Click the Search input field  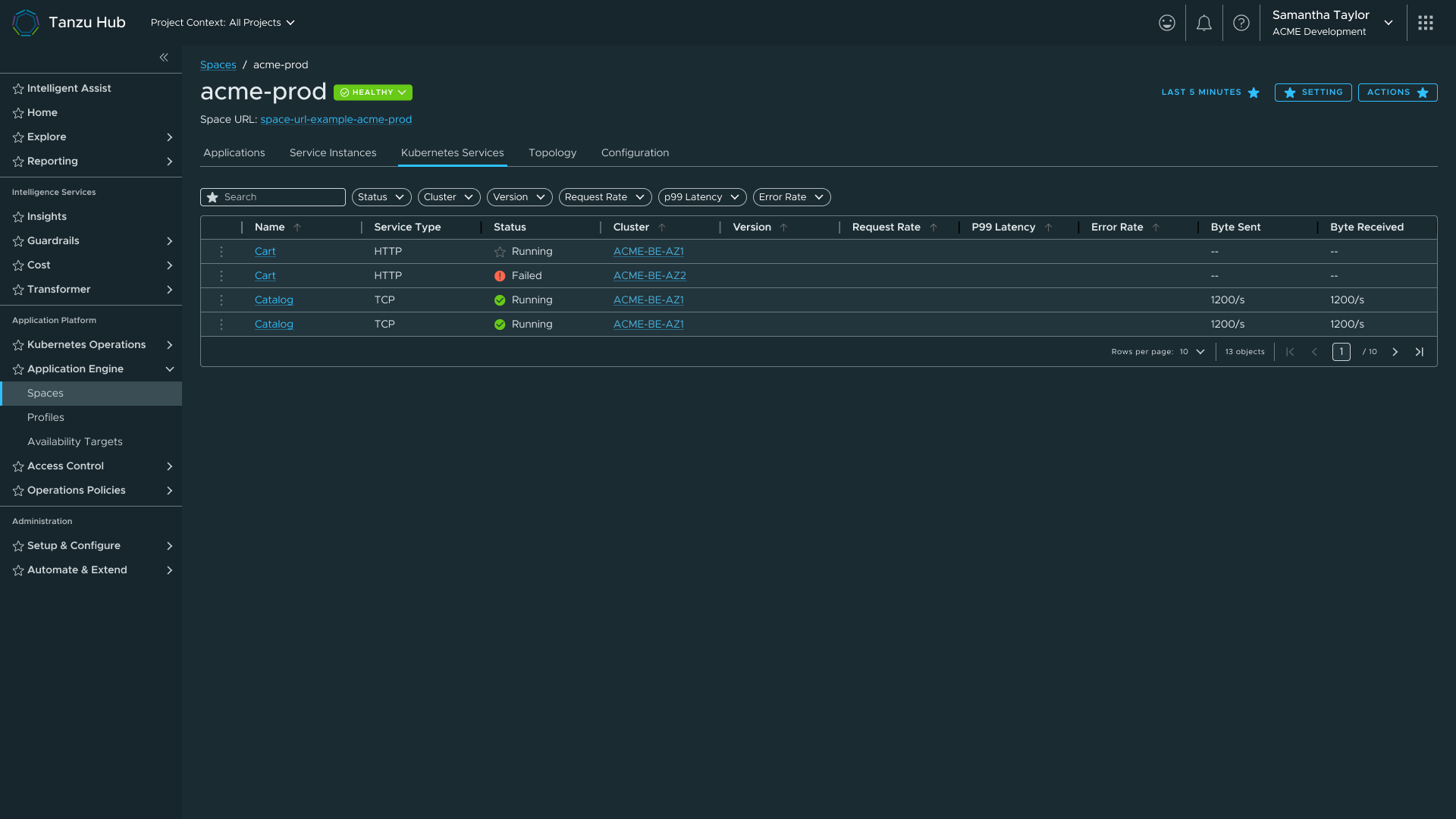273,197
